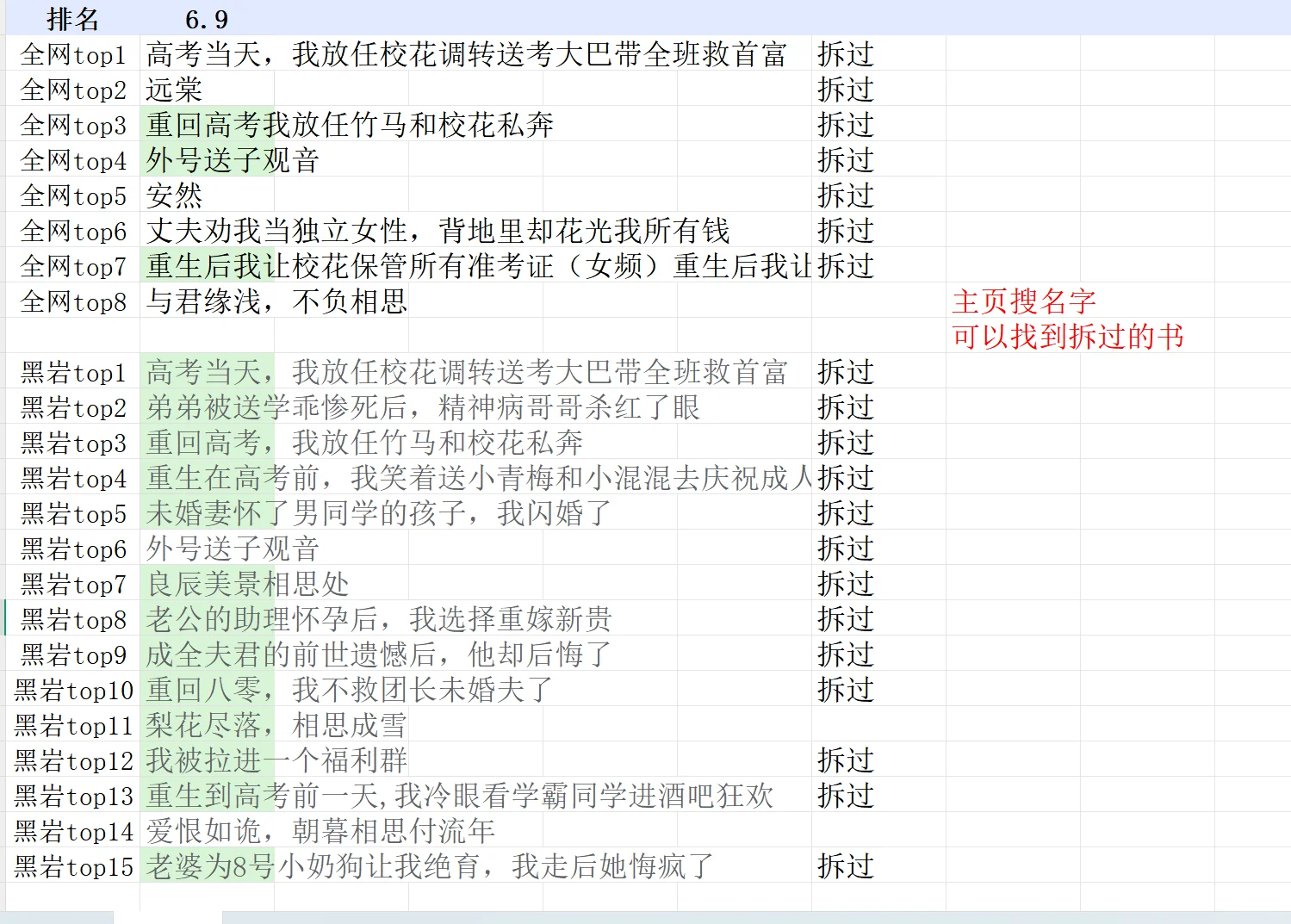This screenshot has width=1291, height=924.
Task: Click the row label 黑岩top1
Action: point(72,372)
